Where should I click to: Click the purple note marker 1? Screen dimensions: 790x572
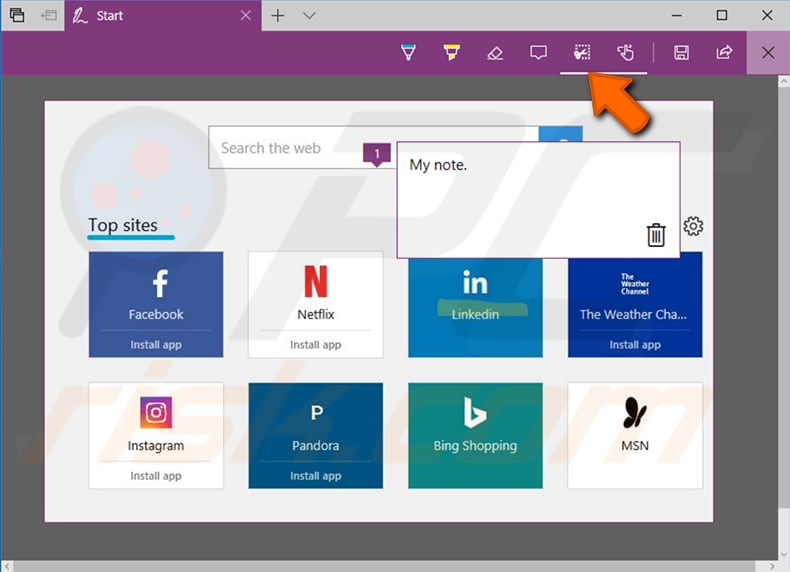(x=376, y=154)
